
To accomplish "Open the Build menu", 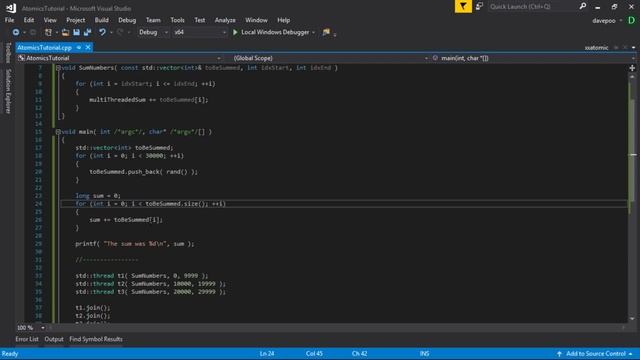I will [x=101, y=20].
